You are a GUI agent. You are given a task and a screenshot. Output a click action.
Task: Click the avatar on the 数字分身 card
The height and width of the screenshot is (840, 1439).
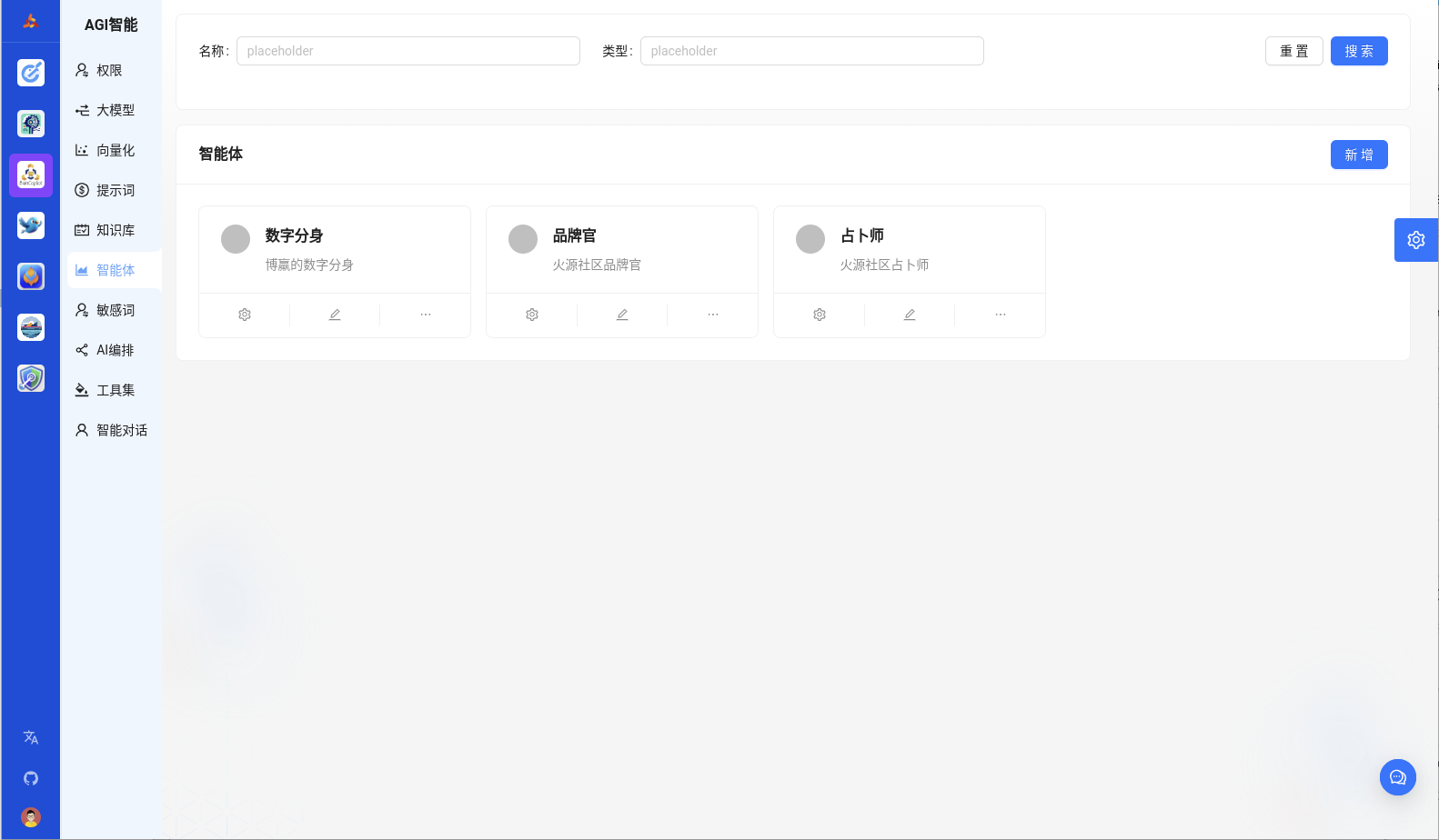(x=236, y=239)
